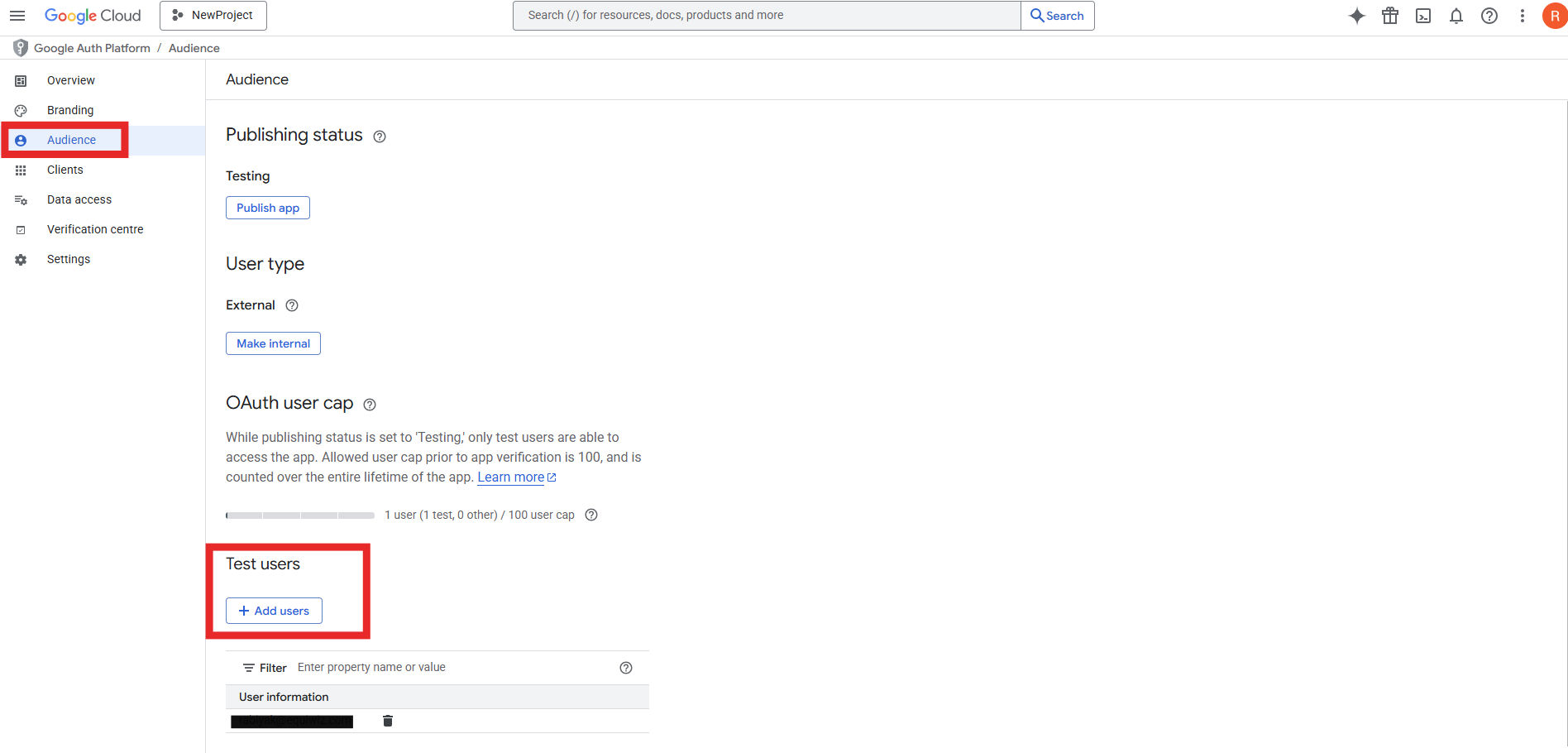This screenshot has width=1568, height=753.
Task: Click the External user type help icon
Action: (291, 305)
